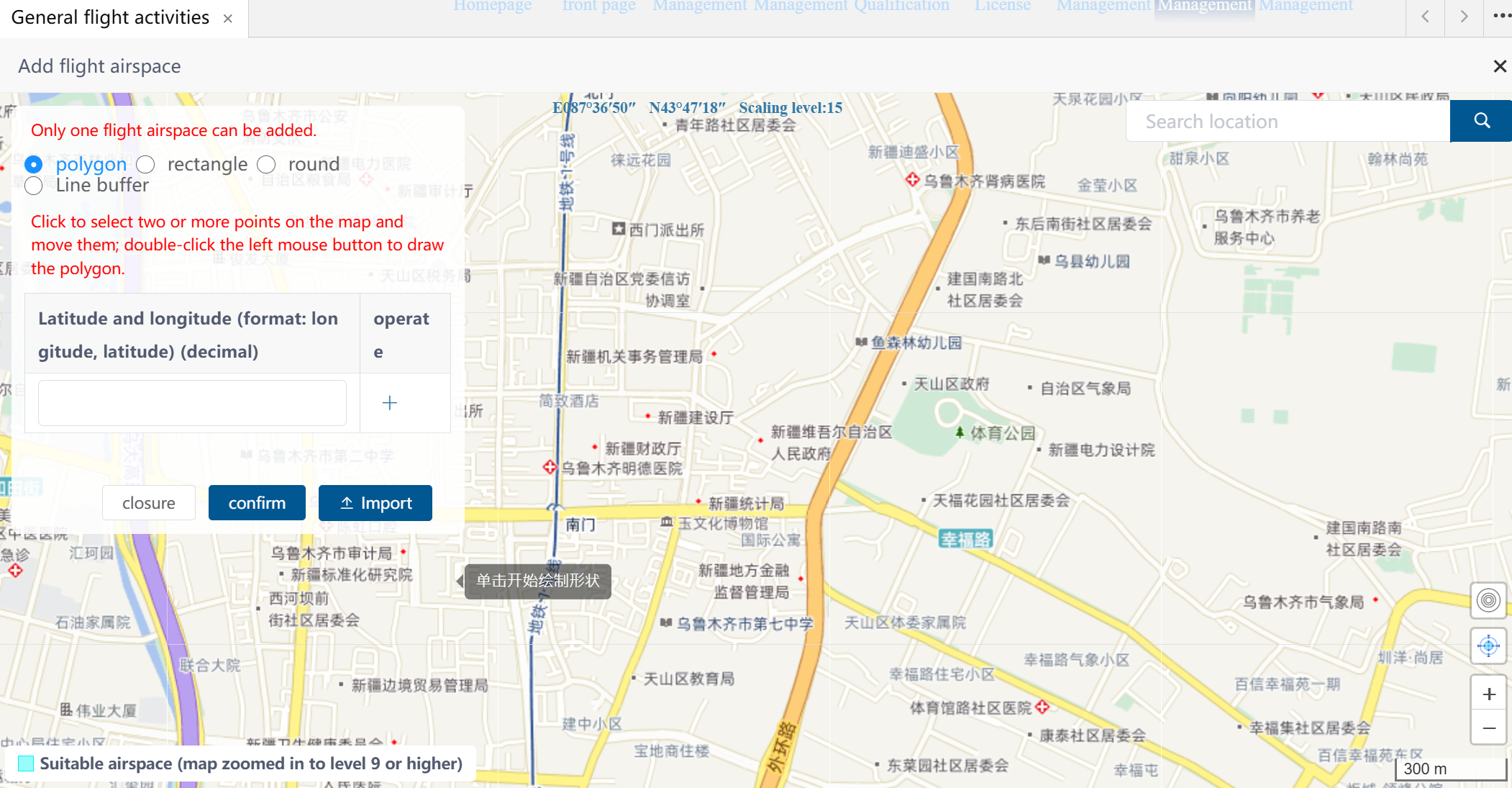
Task: Click the 天福花园社区居委会 map label
Action: (x=1001, y=500)
